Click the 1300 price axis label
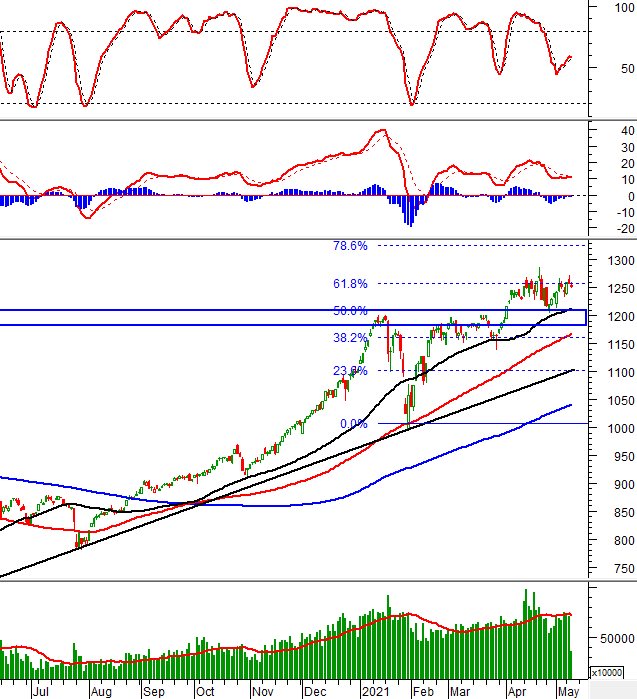The height and width of the screenshot is (699, 637). click(621, 261)
